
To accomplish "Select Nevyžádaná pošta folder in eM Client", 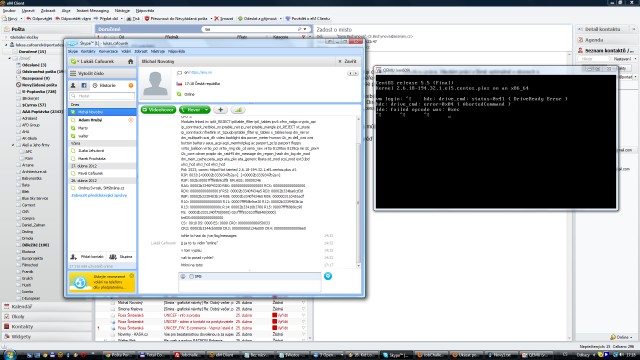I will [x=37, y=85].
